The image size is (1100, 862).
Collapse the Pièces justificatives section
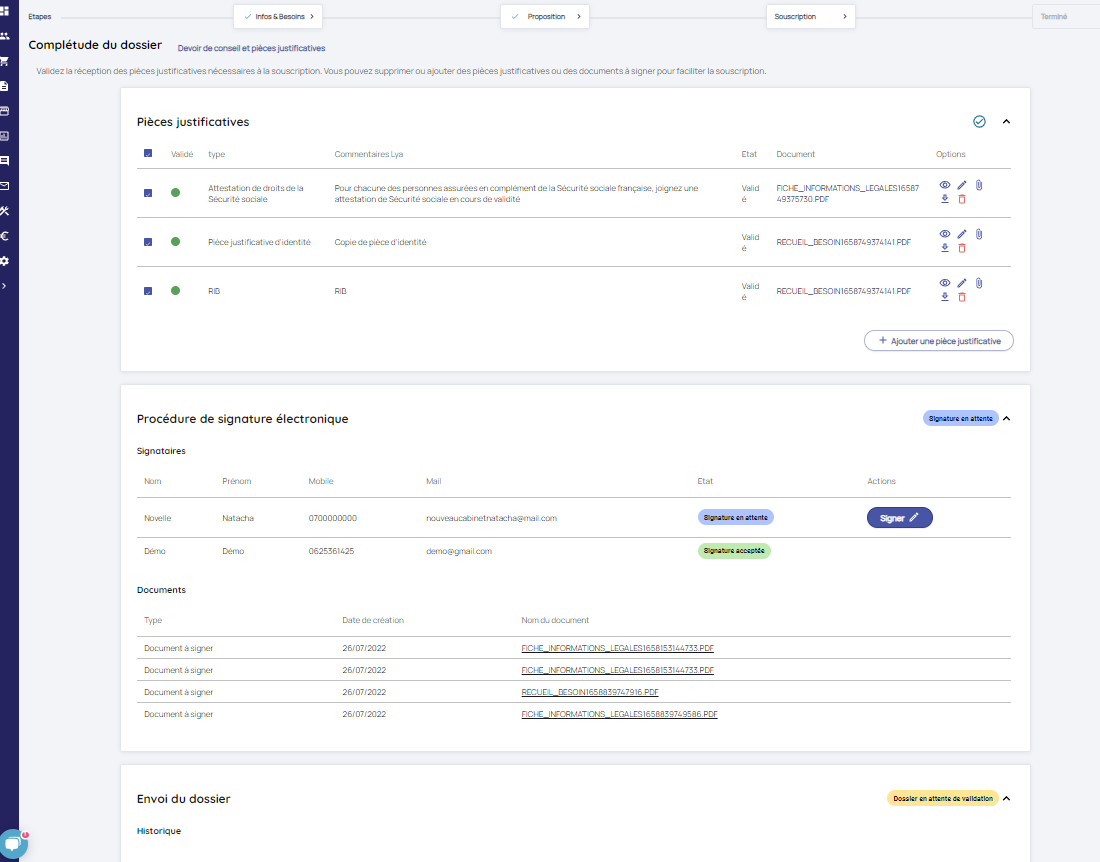pyautogui.click(x=1006, y=122)
